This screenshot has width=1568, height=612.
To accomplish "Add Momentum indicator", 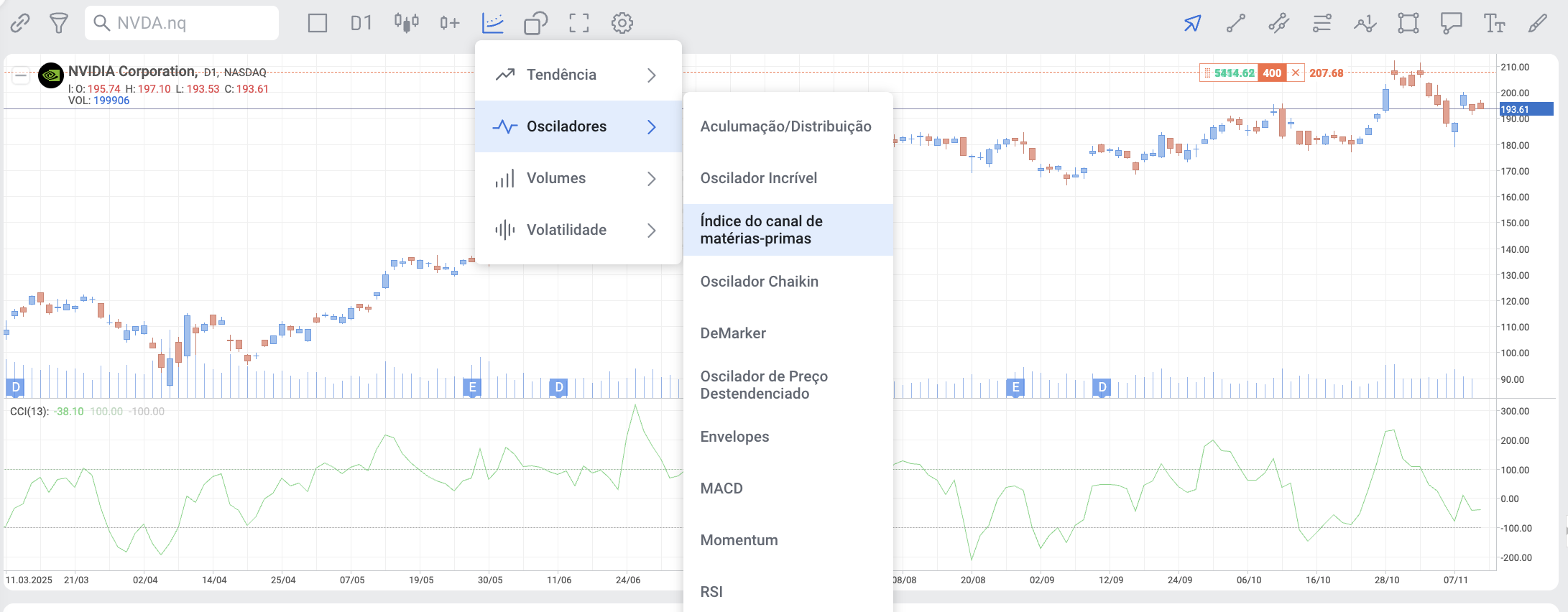I will click(788, 540).
